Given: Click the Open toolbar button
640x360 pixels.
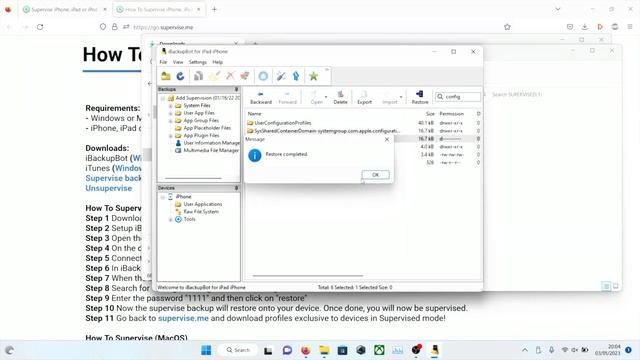Looking at the screenshot, I should point(316,98).
